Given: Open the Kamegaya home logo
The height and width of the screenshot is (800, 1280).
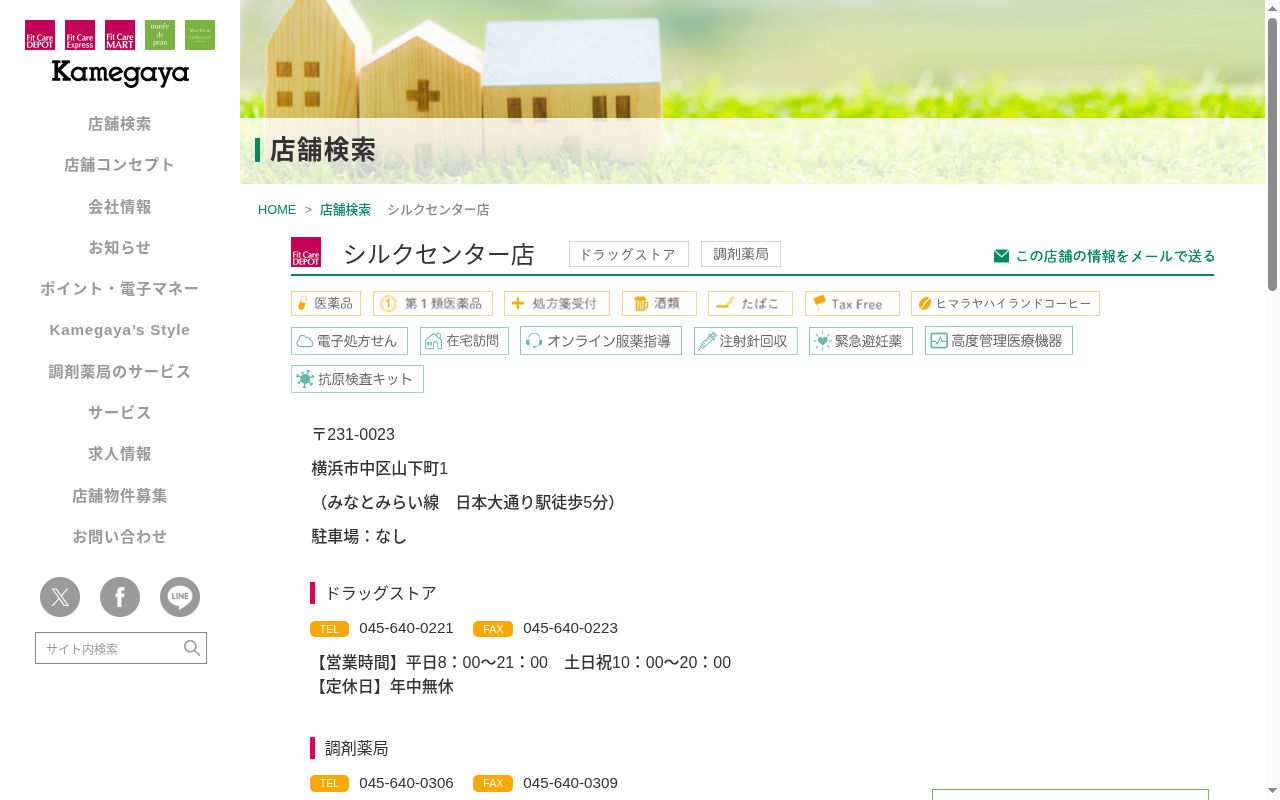Looking at the screenshot, I should [x=120, y=73].
